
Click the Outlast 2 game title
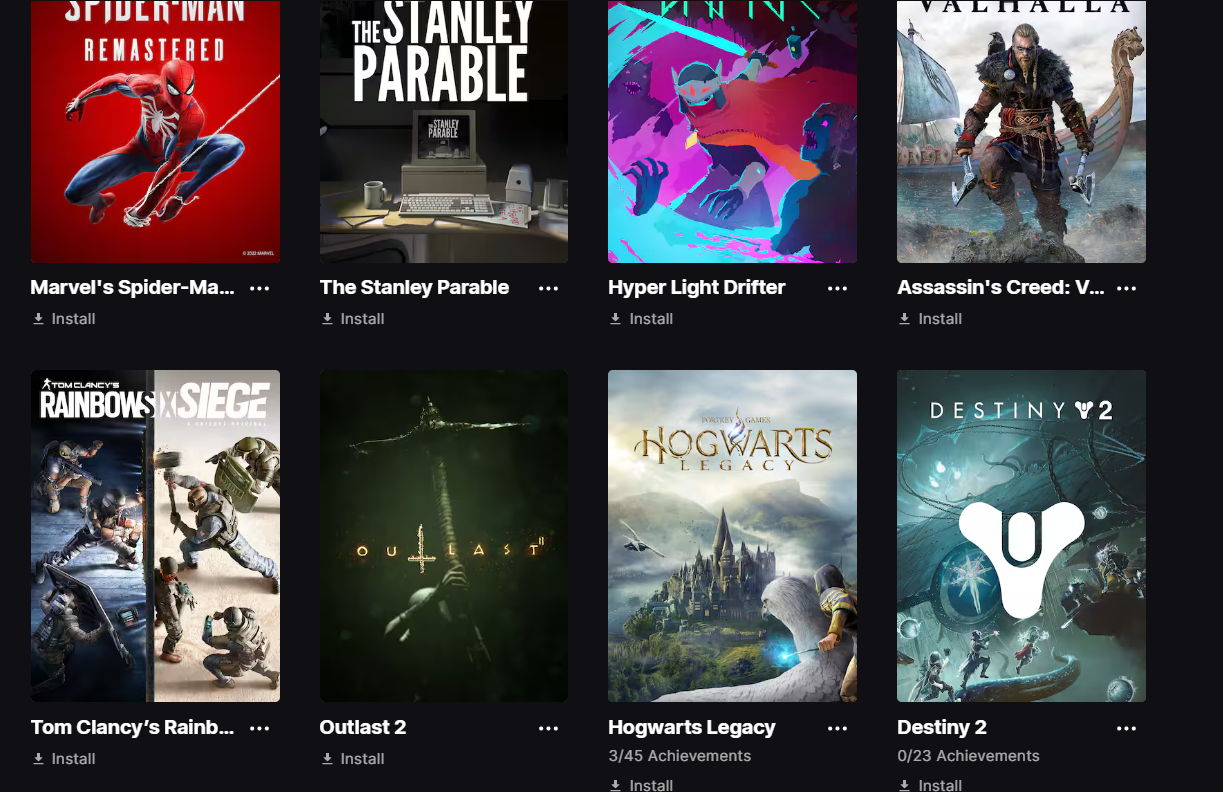363,727
